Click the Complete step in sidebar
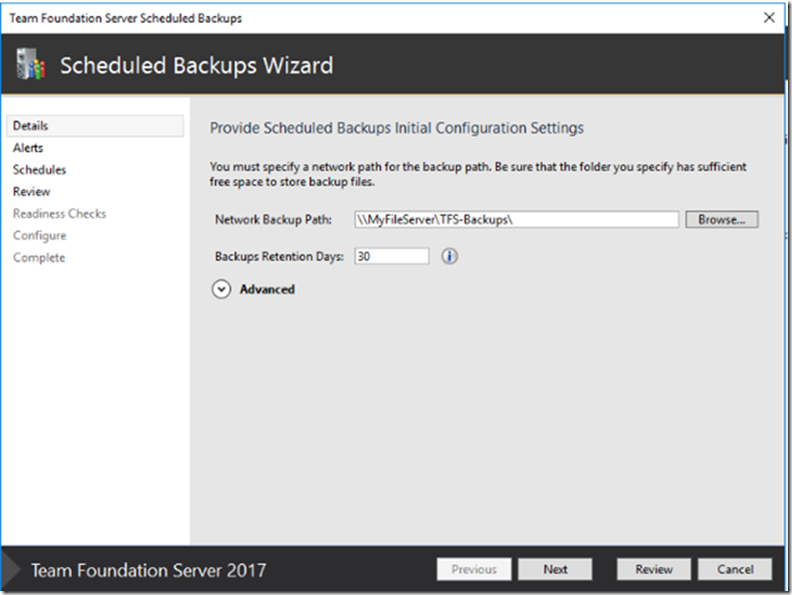792x595 pixels. (x=39, y=258)
